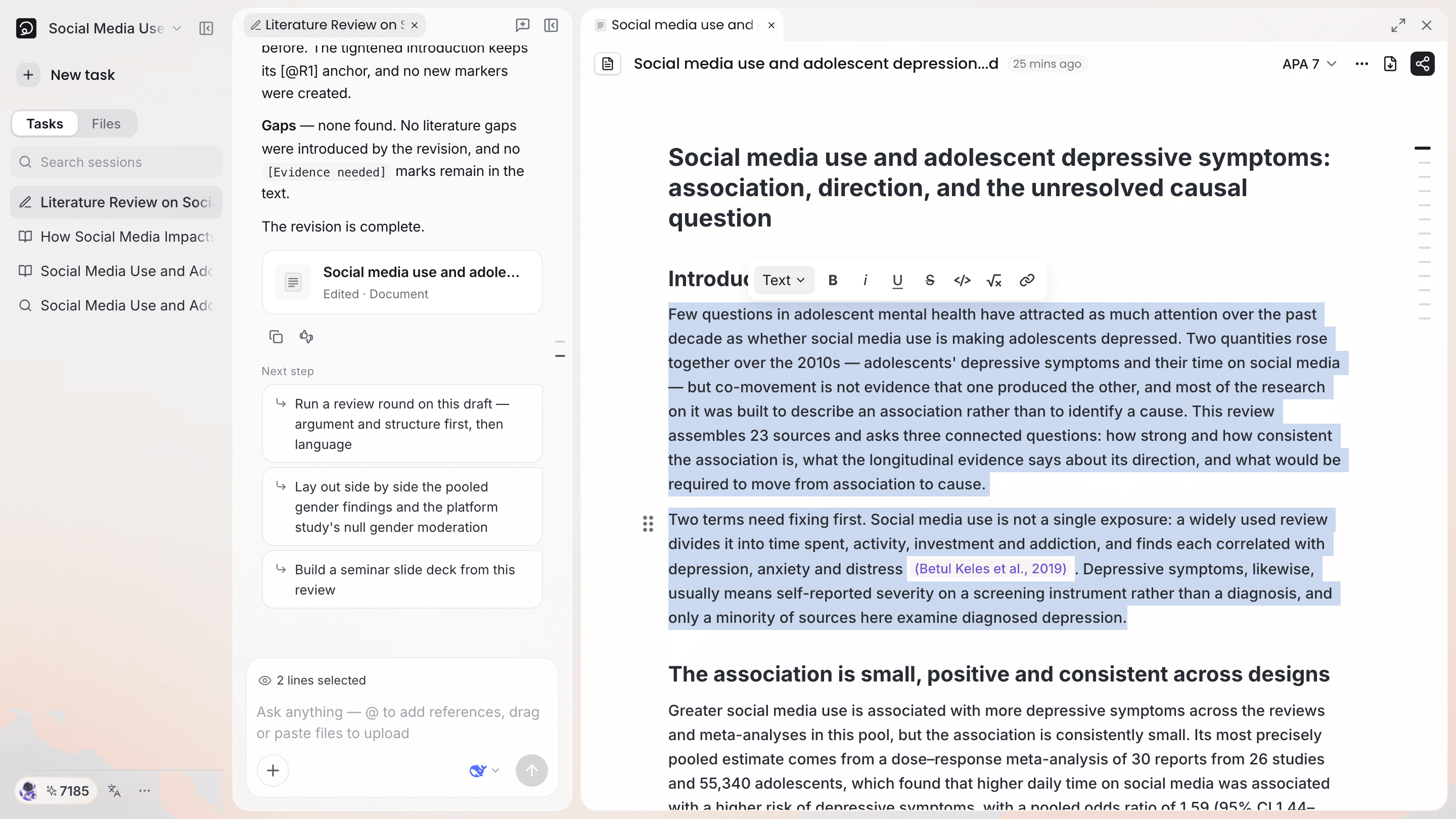The height and width of the screenshot is (819, 1456).
Task: Close the Literature Review chat tab
Action: [415, 25]
